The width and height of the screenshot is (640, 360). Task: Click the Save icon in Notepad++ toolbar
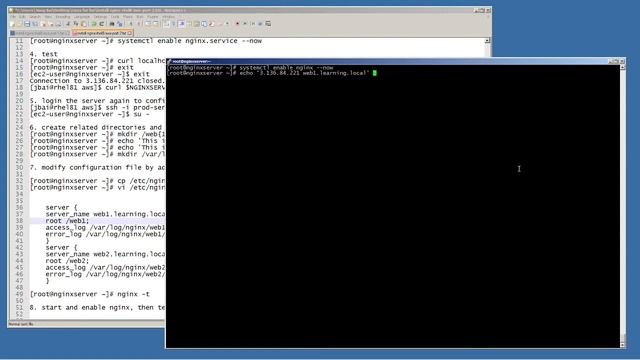pyautogui.click(x=27, y=24)
